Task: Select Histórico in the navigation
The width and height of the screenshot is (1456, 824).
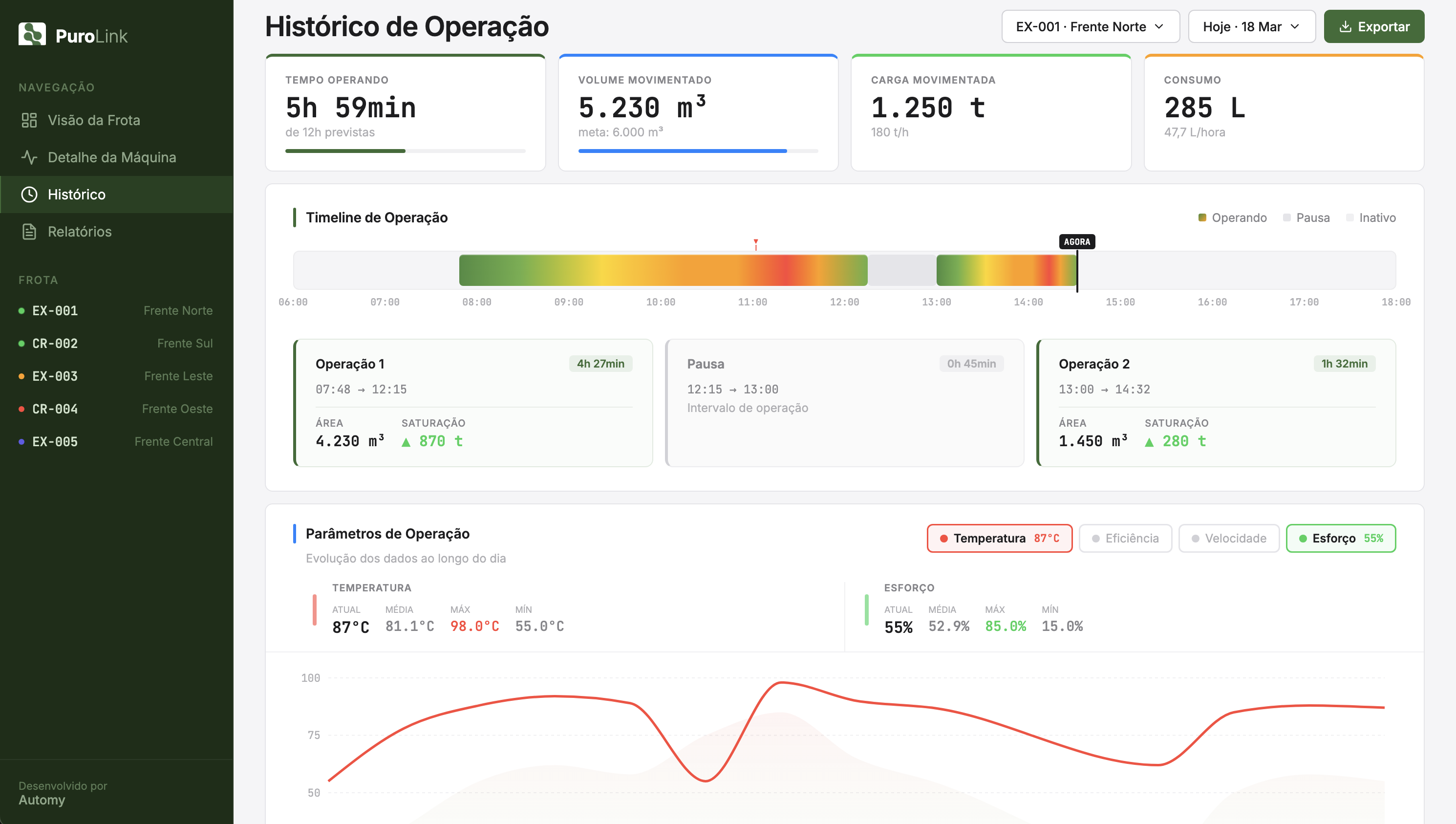Action: point(116,194)
